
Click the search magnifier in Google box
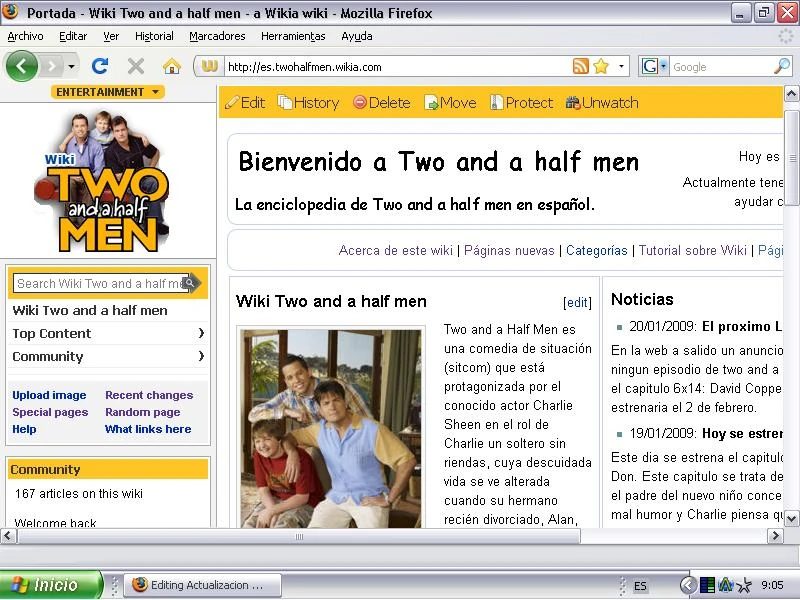[782, 66]
